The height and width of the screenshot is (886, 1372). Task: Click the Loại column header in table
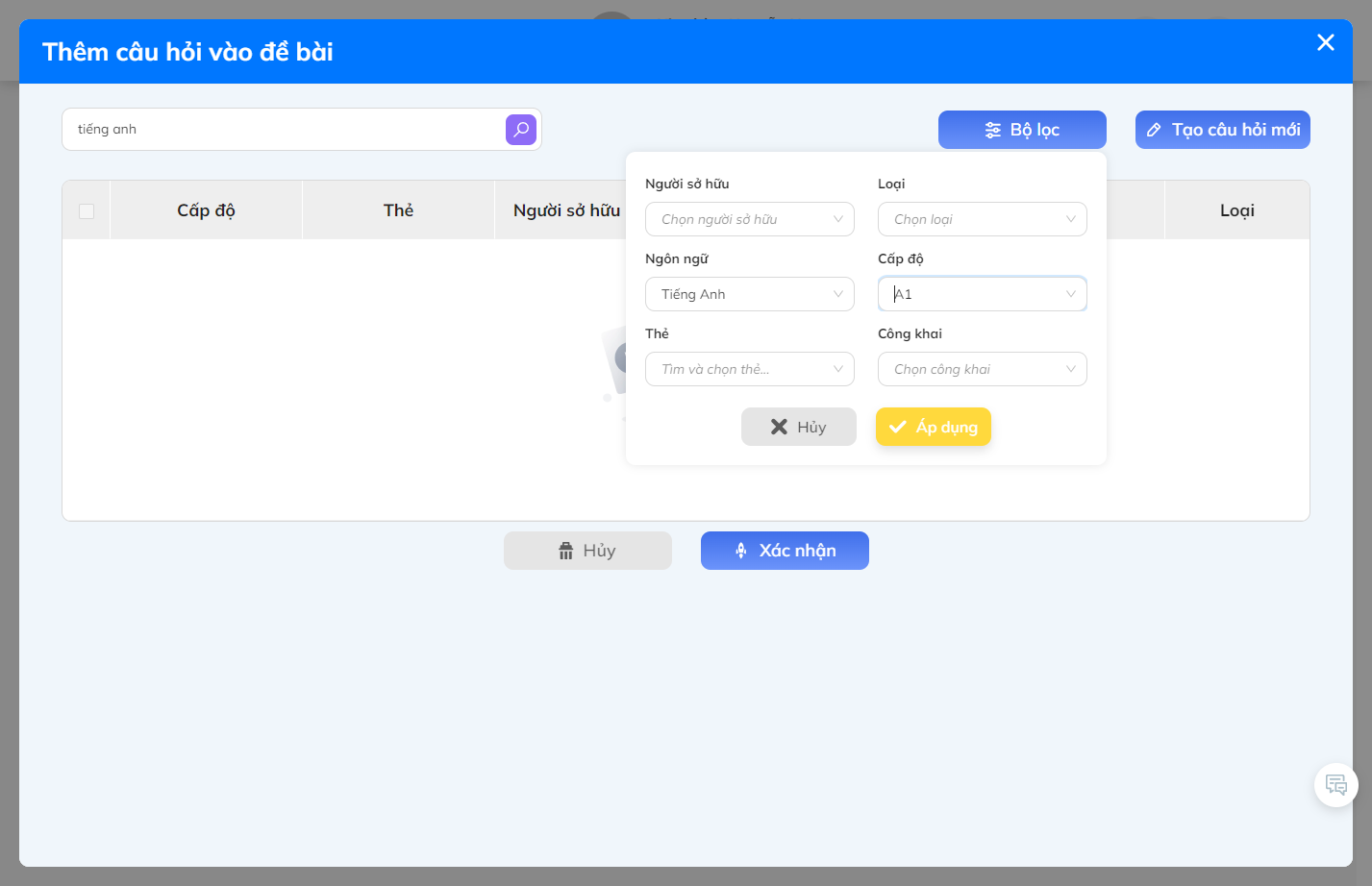click(1236, 210)
